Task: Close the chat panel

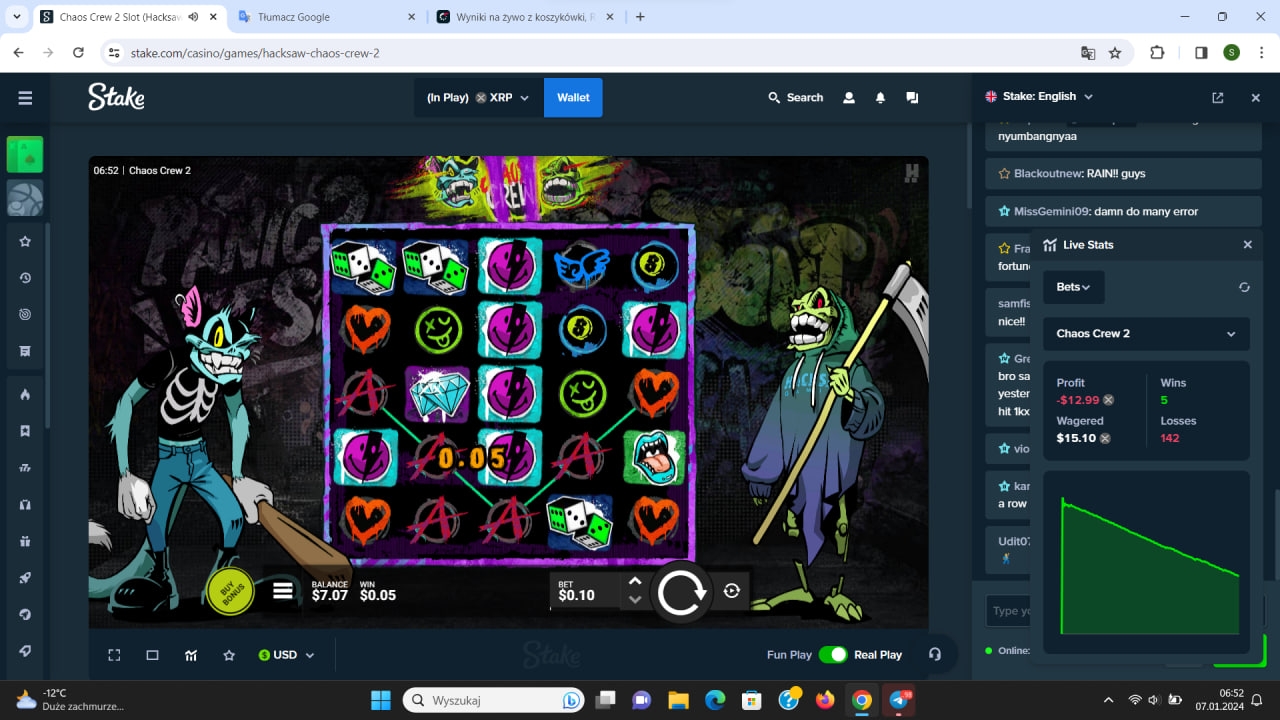Action: [x=1255, y=97]
